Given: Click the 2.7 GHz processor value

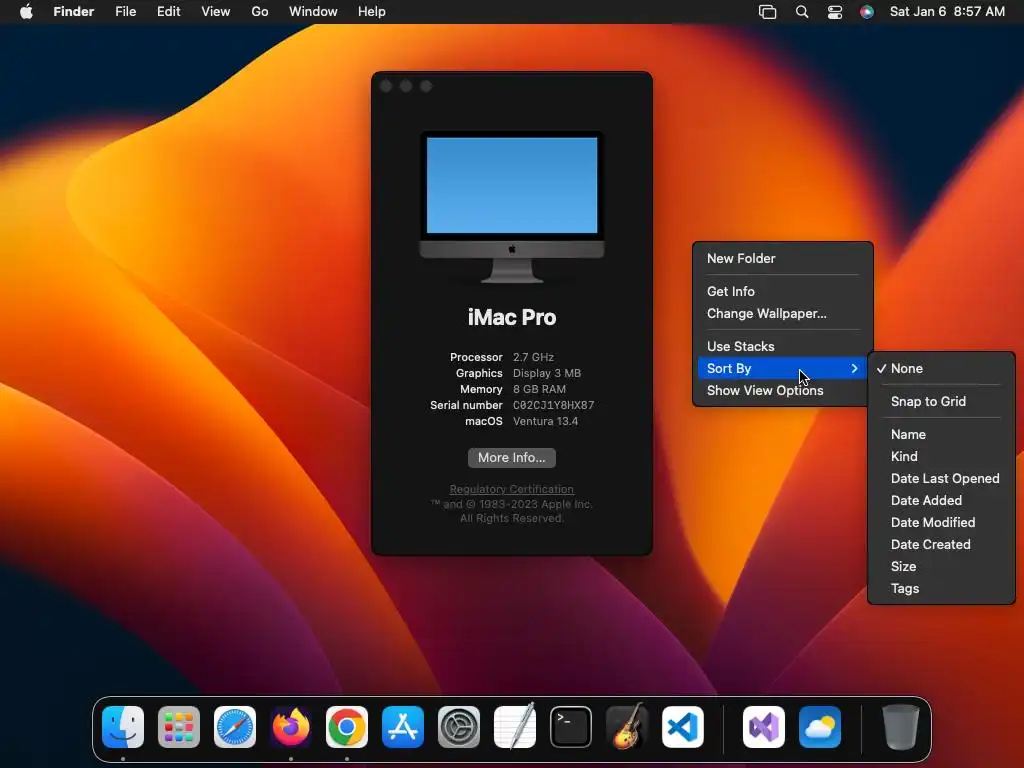Looking at the screenshot, I should pos(534,357).
